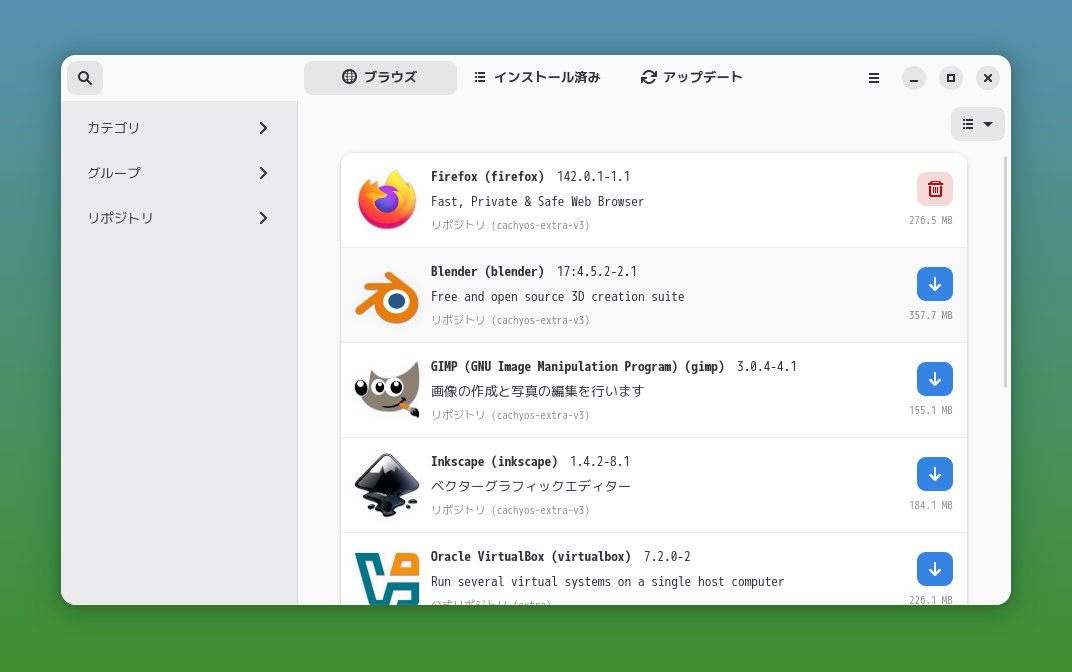The image size is (1072, 672).
Task: Click GIMP size 155.1 MB
Action: pyautogui.click(x=930, y=410)
